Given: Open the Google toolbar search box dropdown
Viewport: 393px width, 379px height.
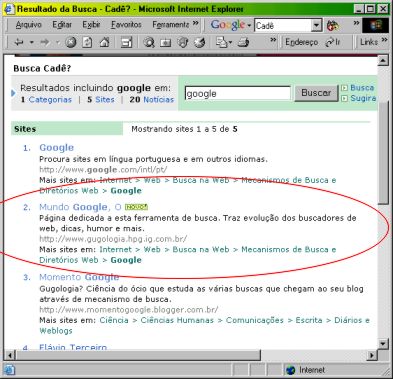Looking at the screenshot, I should (x=317, y=25).
